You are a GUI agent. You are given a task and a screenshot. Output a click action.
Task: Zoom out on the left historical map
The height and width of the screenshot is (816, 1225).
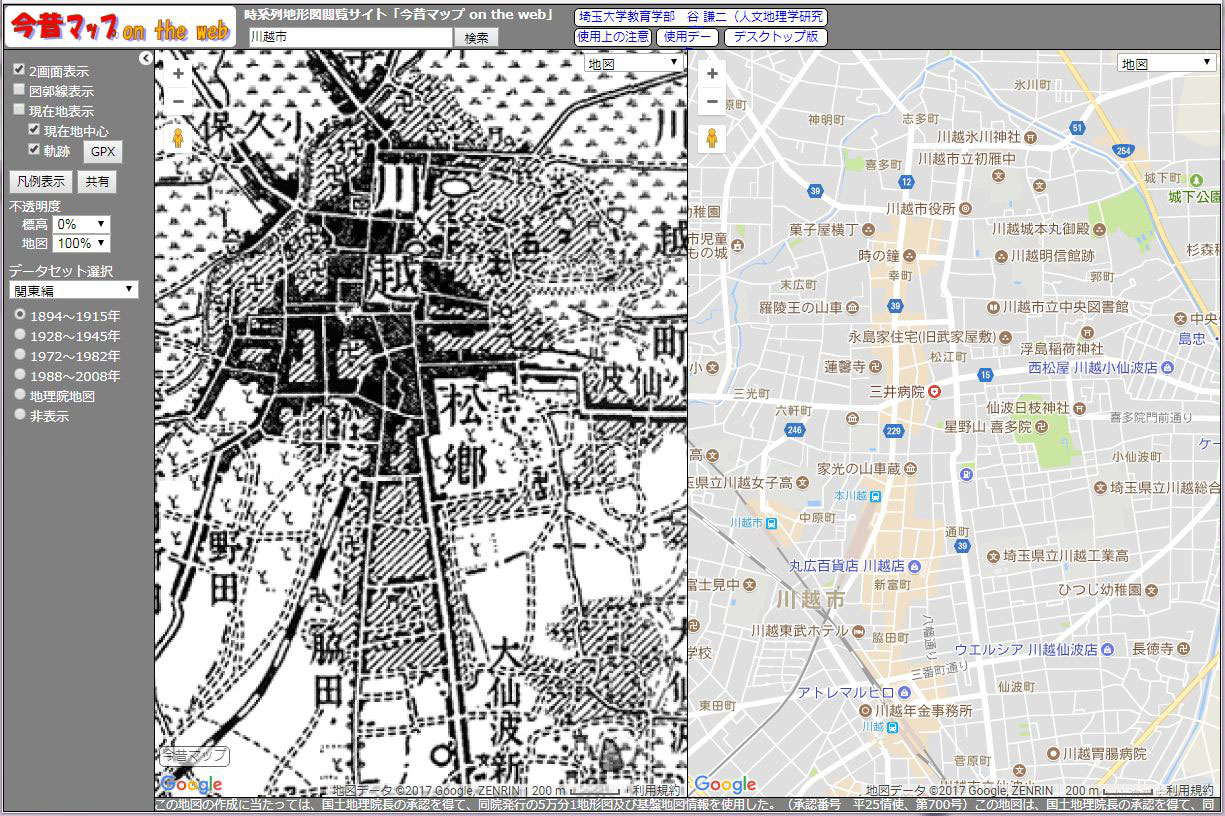tap(178, 101)
